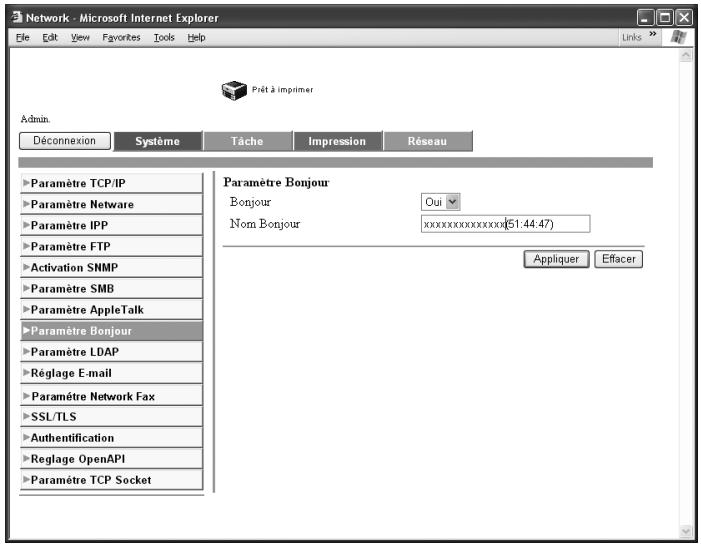Open Reglage OpenAPI in sidebar
This screenshot has width=701, height=545.
[x=111, y=459]
